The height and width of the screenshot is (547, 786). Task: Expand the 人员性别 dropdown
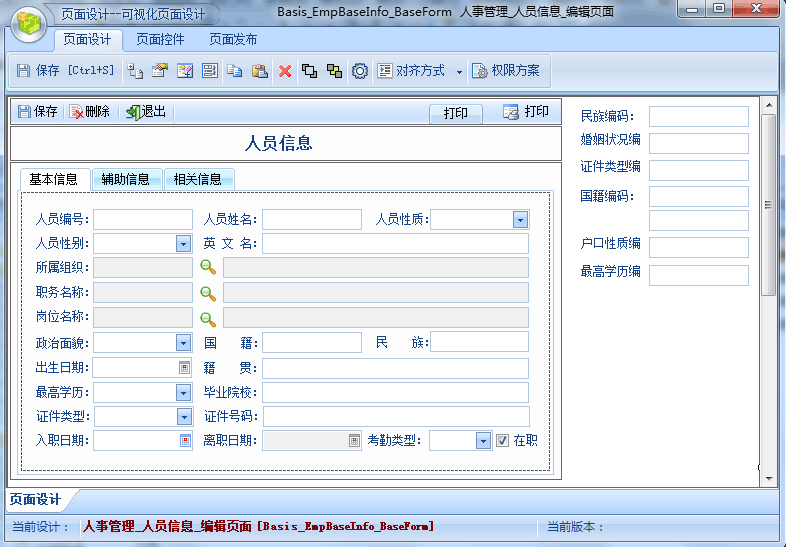pyautogui.click(x=183, y=244)
